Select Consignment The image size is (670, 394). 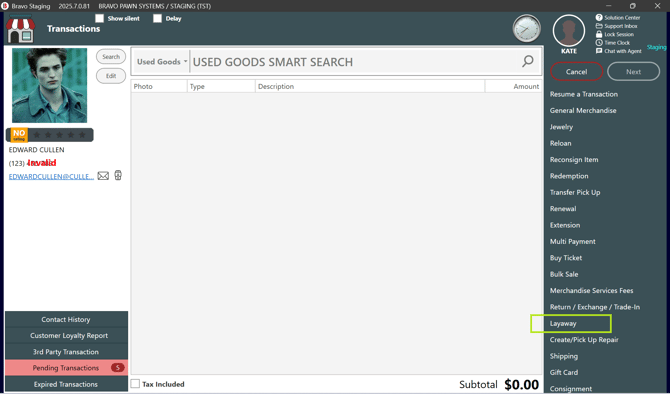pos(571,389)
